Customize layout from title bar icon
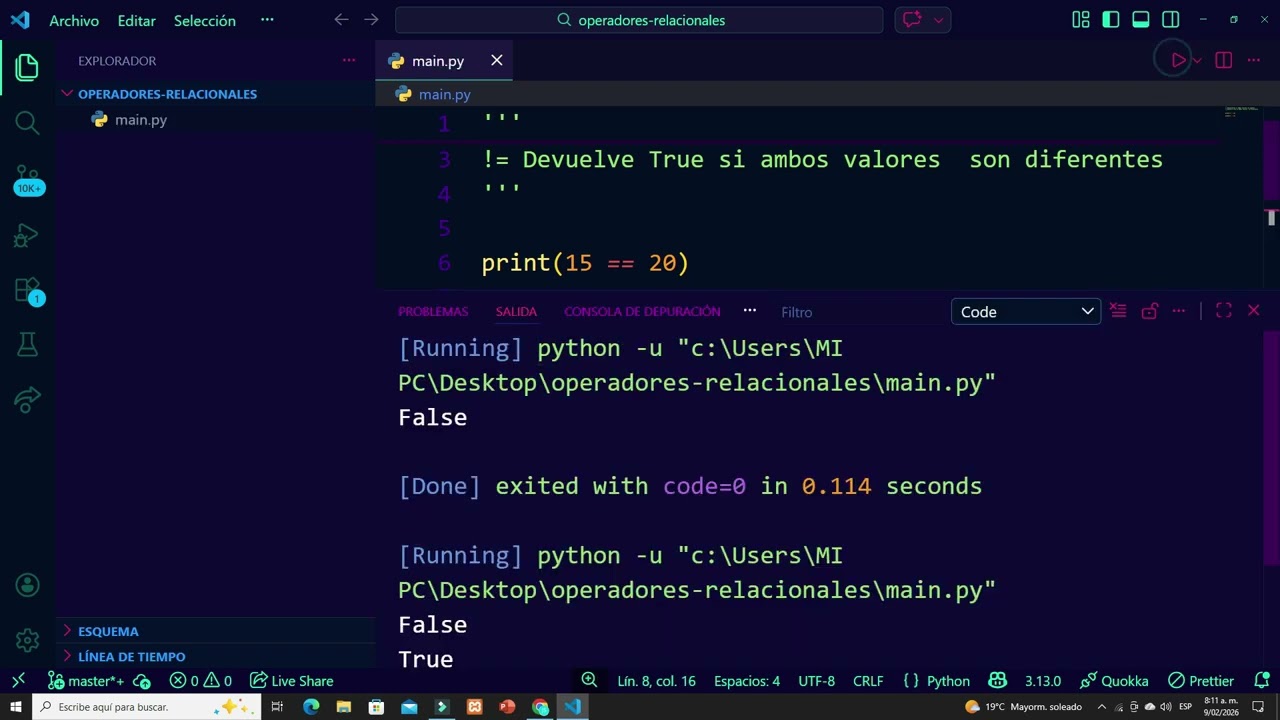Viewport: 1280px width, 720px height. pos(1081,20)
